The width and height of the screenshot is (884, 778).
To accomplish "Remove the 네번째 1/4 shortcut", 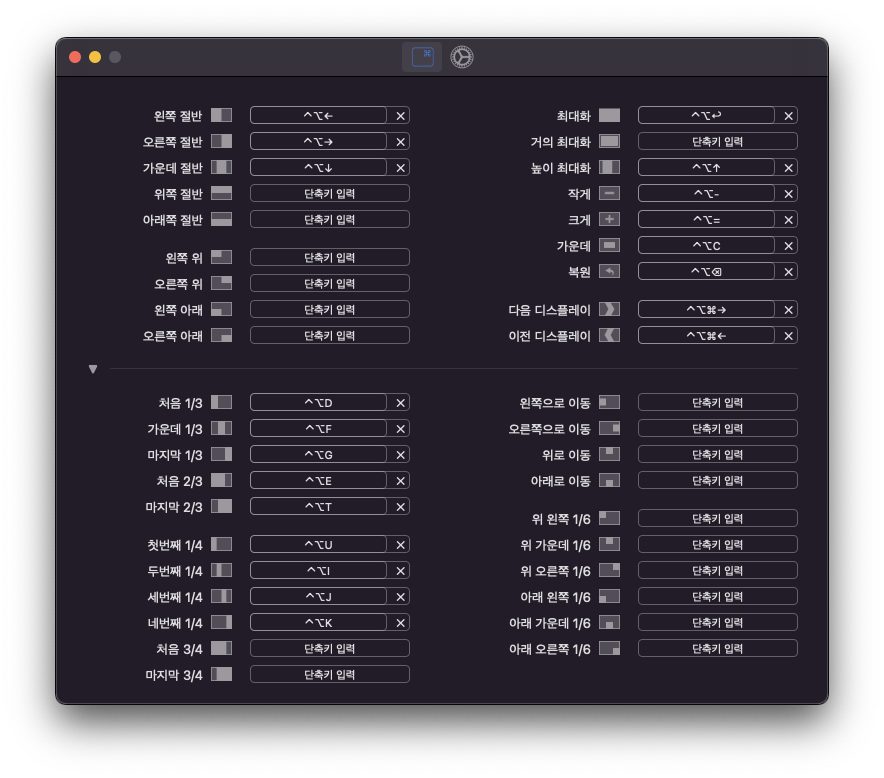I will coord(400,623).
